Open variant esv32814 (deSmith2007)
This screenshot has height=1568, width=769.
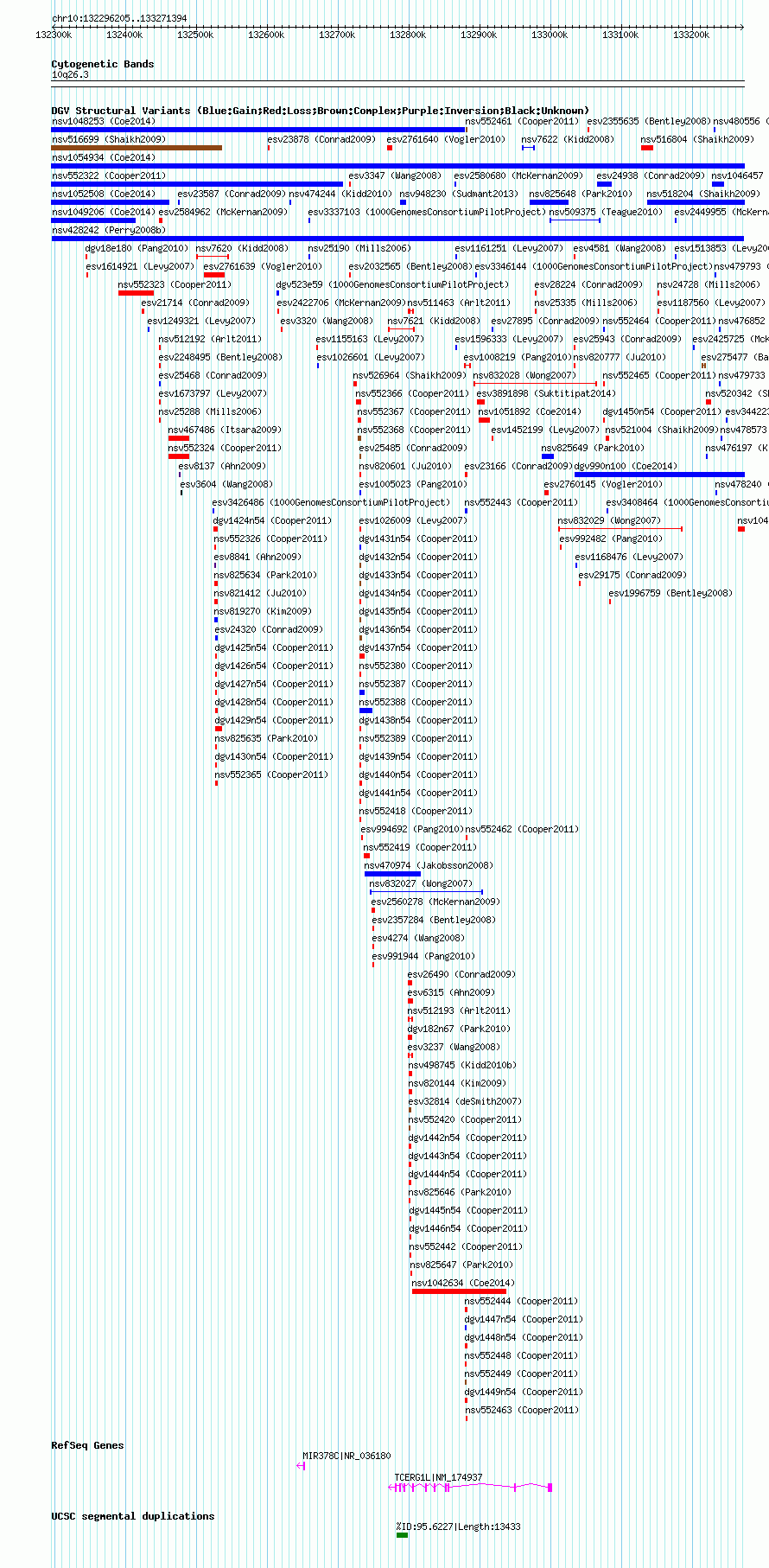[465, 1101]
